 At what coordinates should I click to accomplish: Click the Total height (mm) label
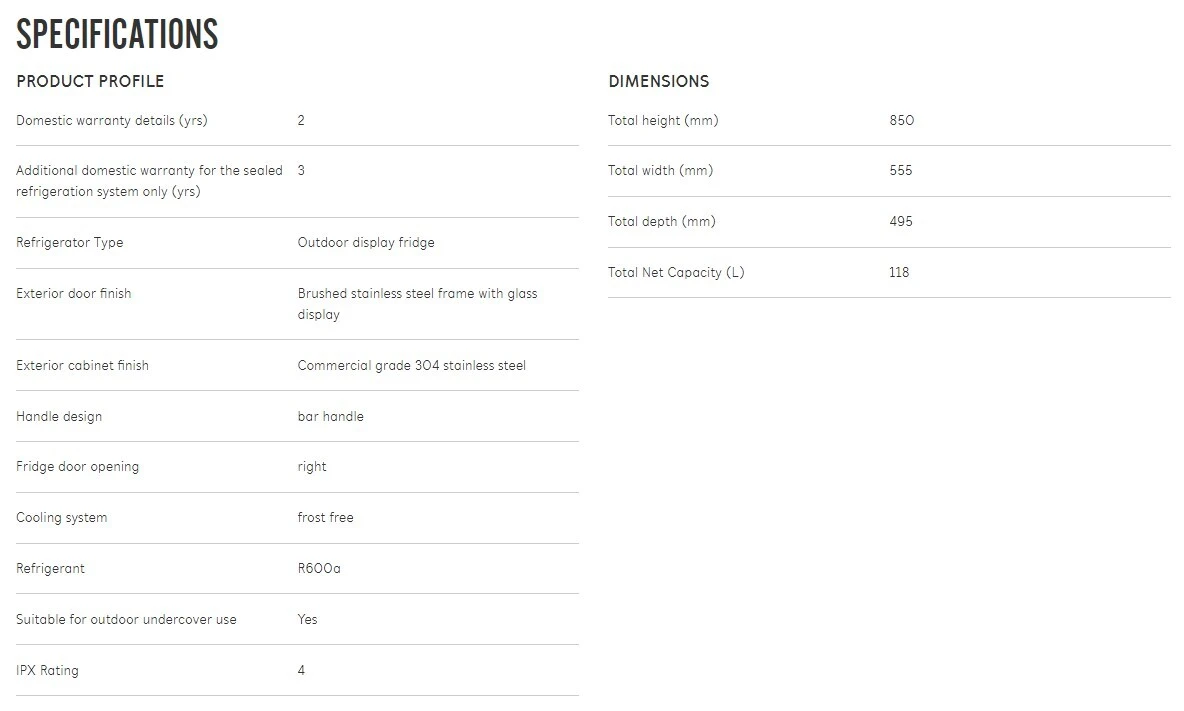(x=663, y=121)
